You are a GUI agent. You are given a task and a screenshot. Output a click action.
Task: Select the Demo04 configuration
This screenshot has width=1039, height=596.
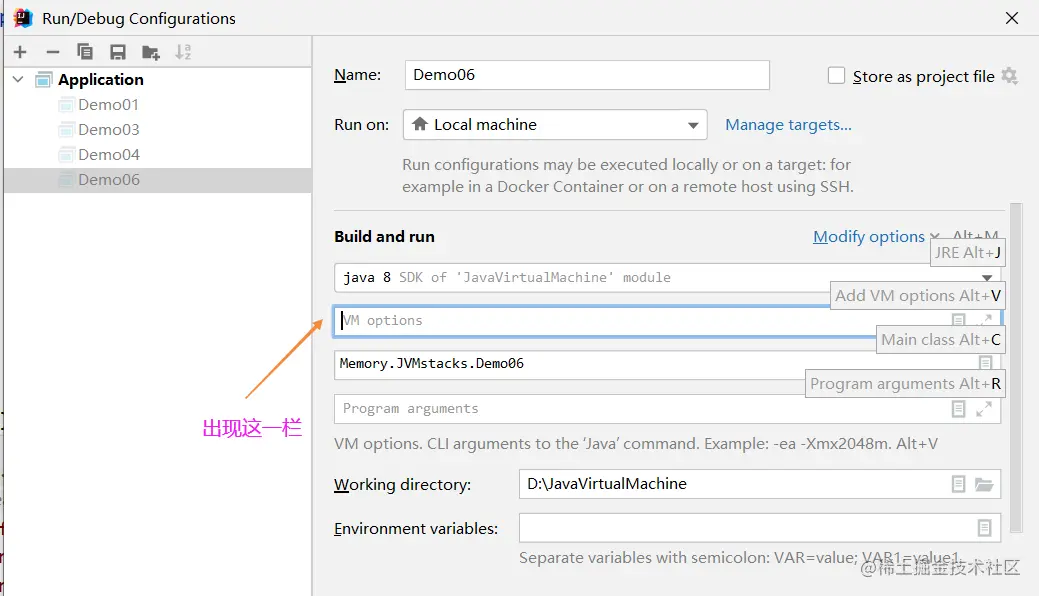pos(109,154)
